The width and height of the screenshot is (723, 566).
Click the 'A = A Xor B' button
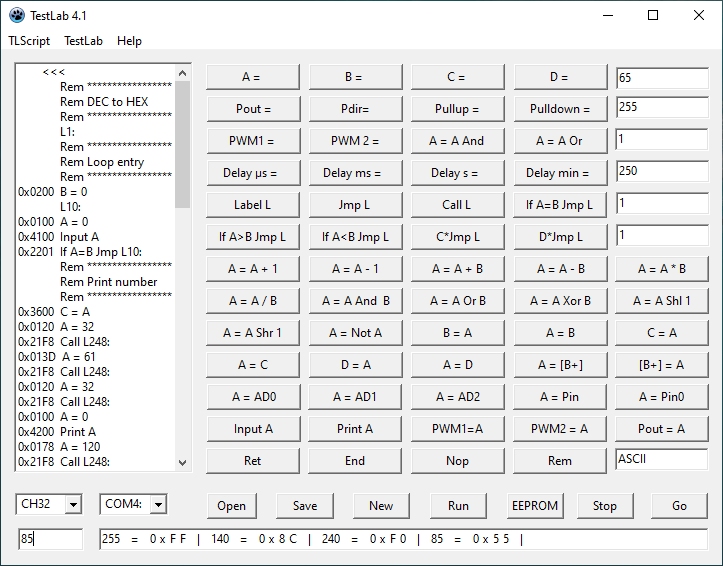pos(560,301)
